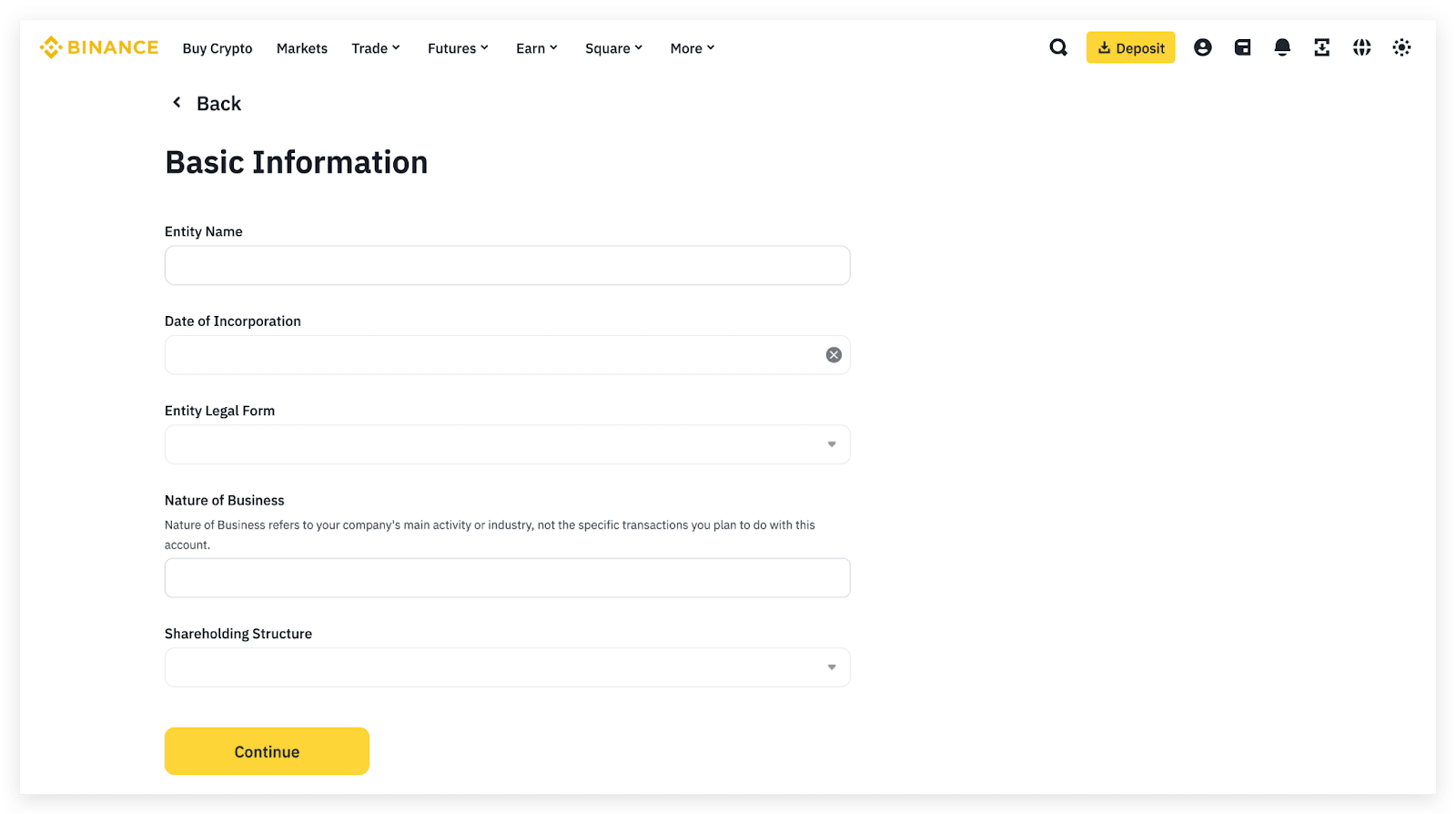Click the Nature of Business label
The width and height of the screenshot is (1456, 814).
pyautogui.click(x=225, y=500)
